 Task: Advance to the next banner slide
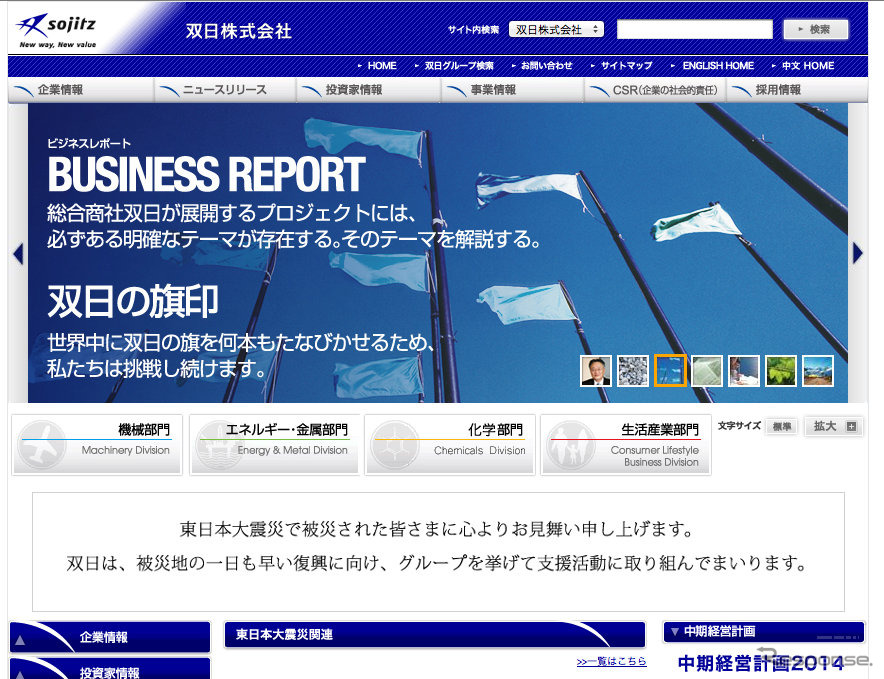(857, 254)
